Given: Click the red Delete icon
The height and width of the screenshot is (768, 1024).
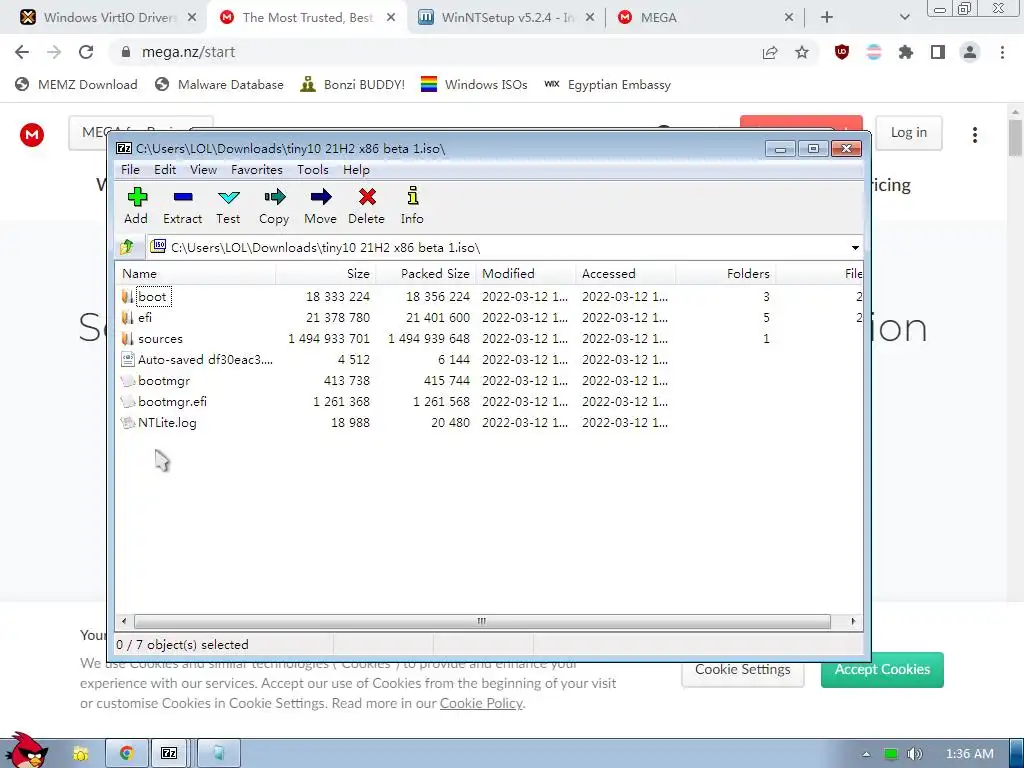Looking at the screenshot, I should [x=367, y=197].
